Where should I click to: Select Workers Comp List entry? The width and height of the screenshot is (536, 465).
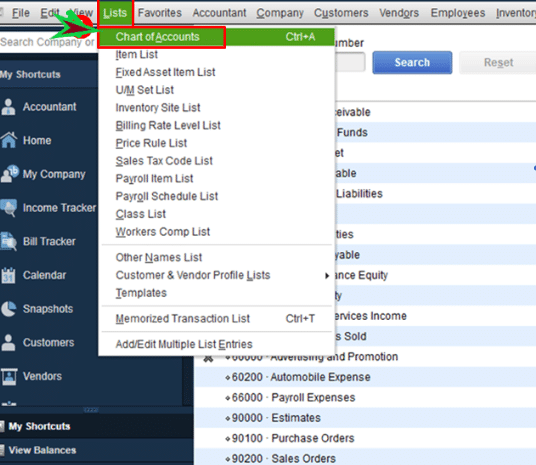216,232
